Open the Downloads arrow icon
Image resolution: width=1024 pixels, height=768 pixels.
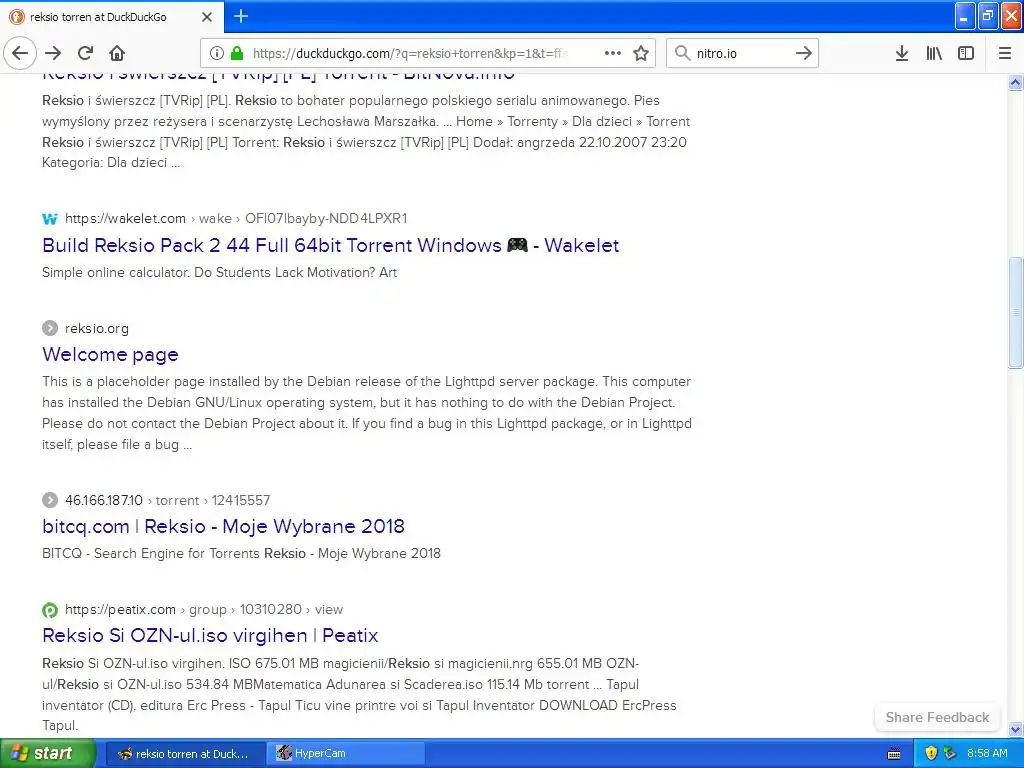(x=902, y=53)
